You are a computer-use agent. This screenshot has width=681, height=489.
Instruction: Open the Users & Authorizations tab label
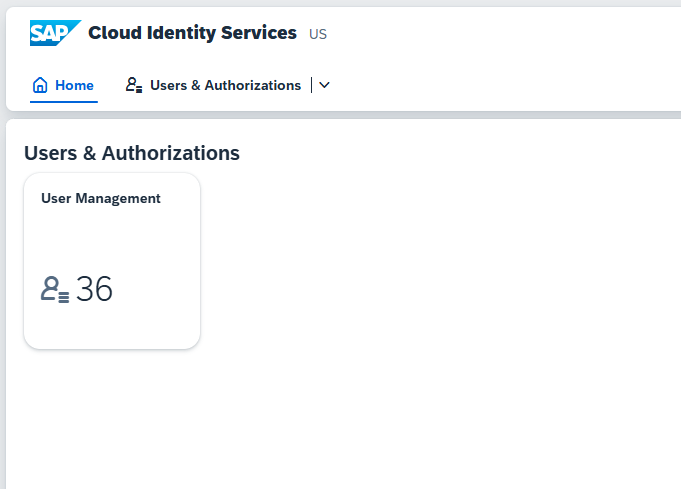point(225,85)
